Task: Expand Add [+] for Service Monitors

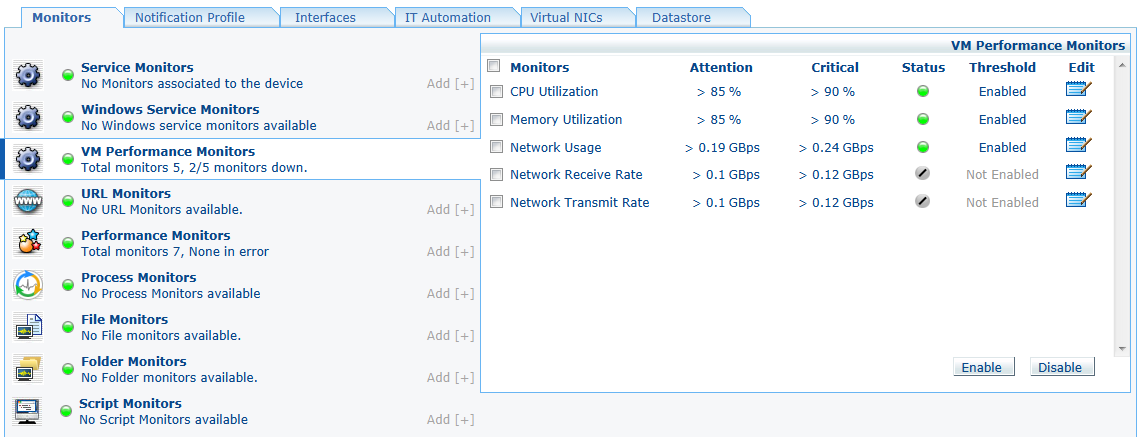Action: (450, 84)
